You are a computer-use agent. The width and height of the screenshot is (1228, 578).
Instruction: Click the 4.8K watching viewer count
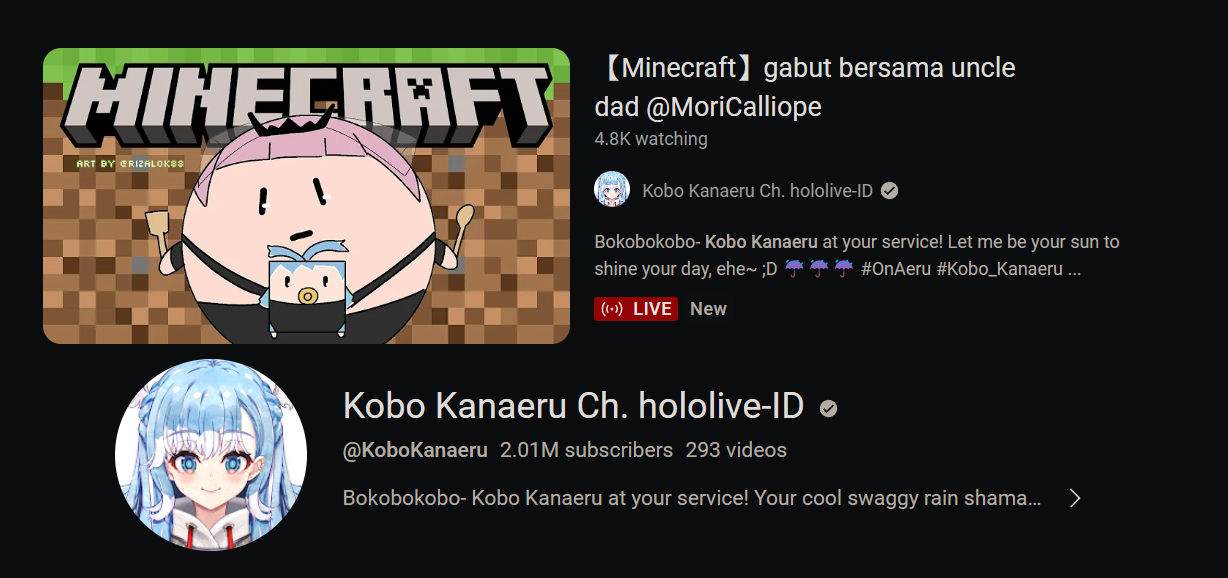(651, 139)
